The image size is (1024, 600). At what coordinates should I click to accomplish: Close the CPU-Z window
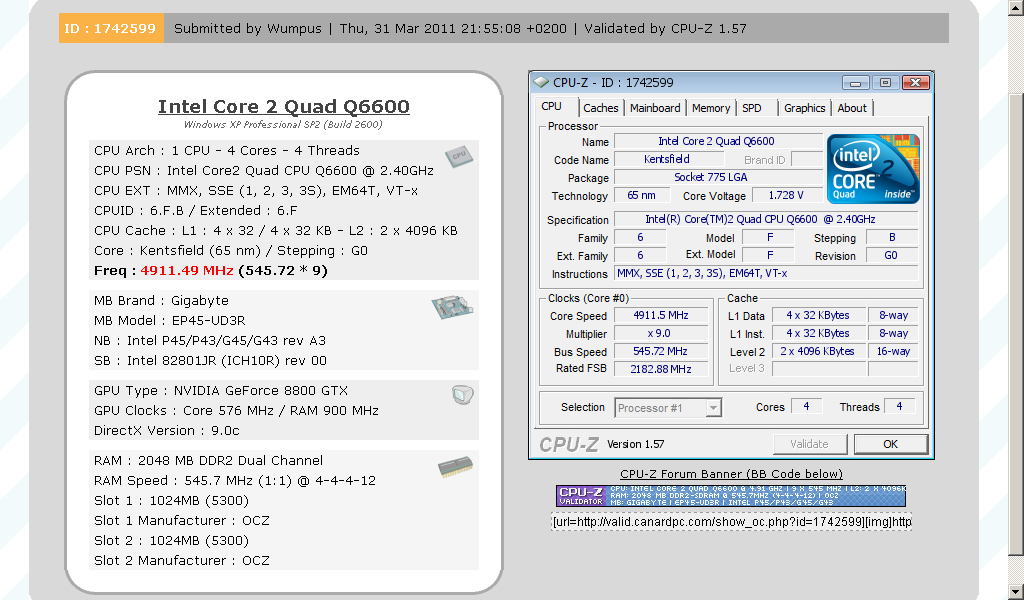[916, 83]
